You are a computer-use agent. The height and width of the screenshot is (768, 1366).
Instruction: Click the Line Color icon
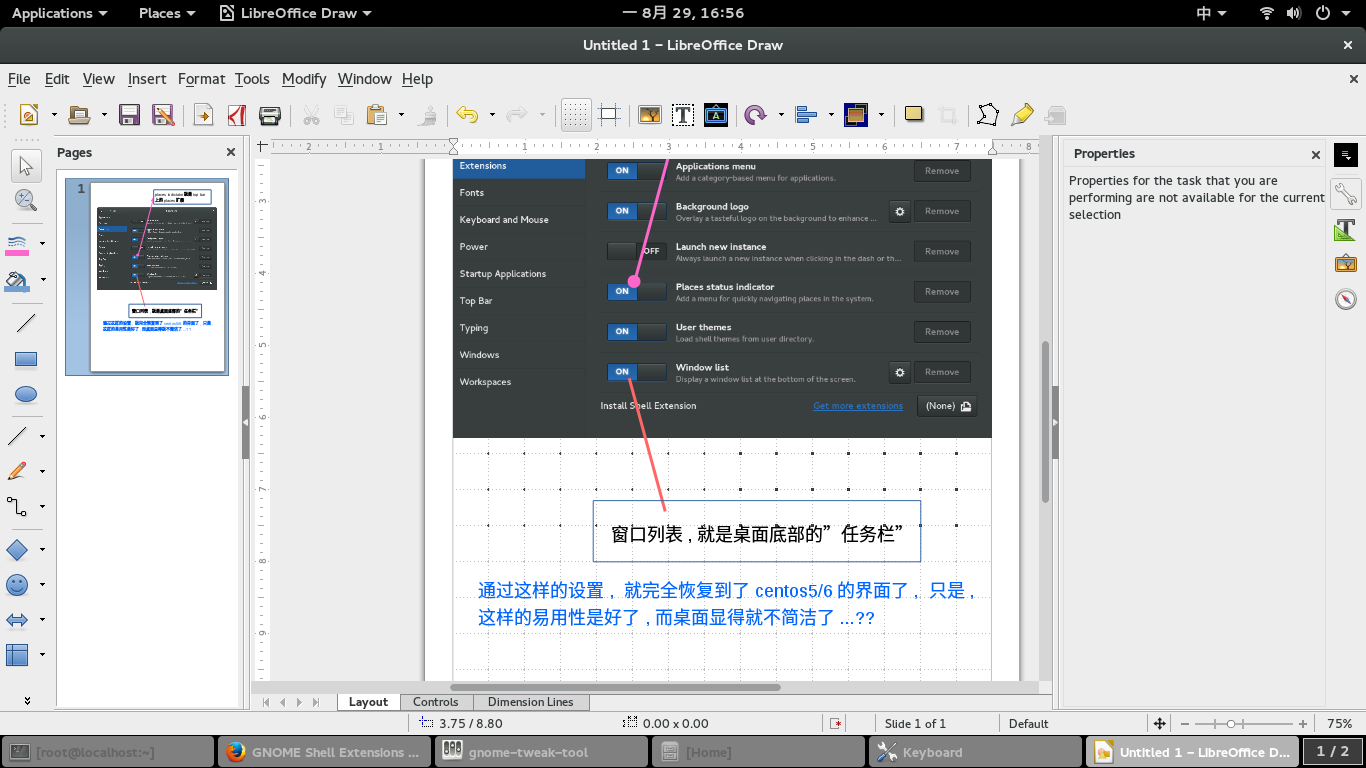click(x=18, y=243)
